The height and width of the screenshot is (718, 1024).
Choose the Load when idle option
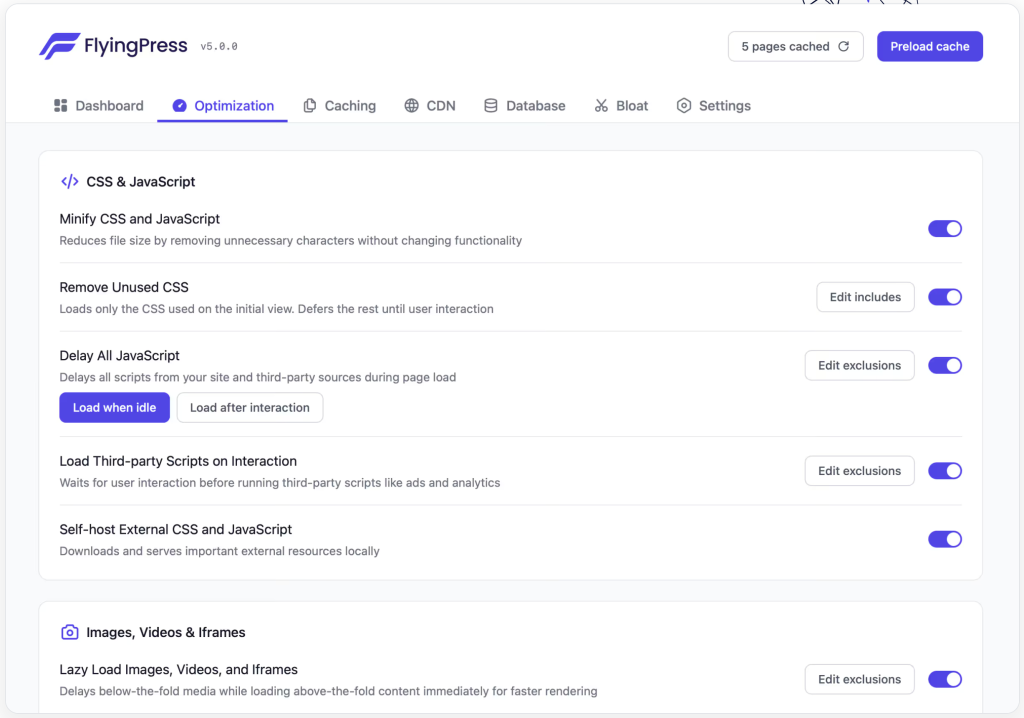click(x=114, y=408)
